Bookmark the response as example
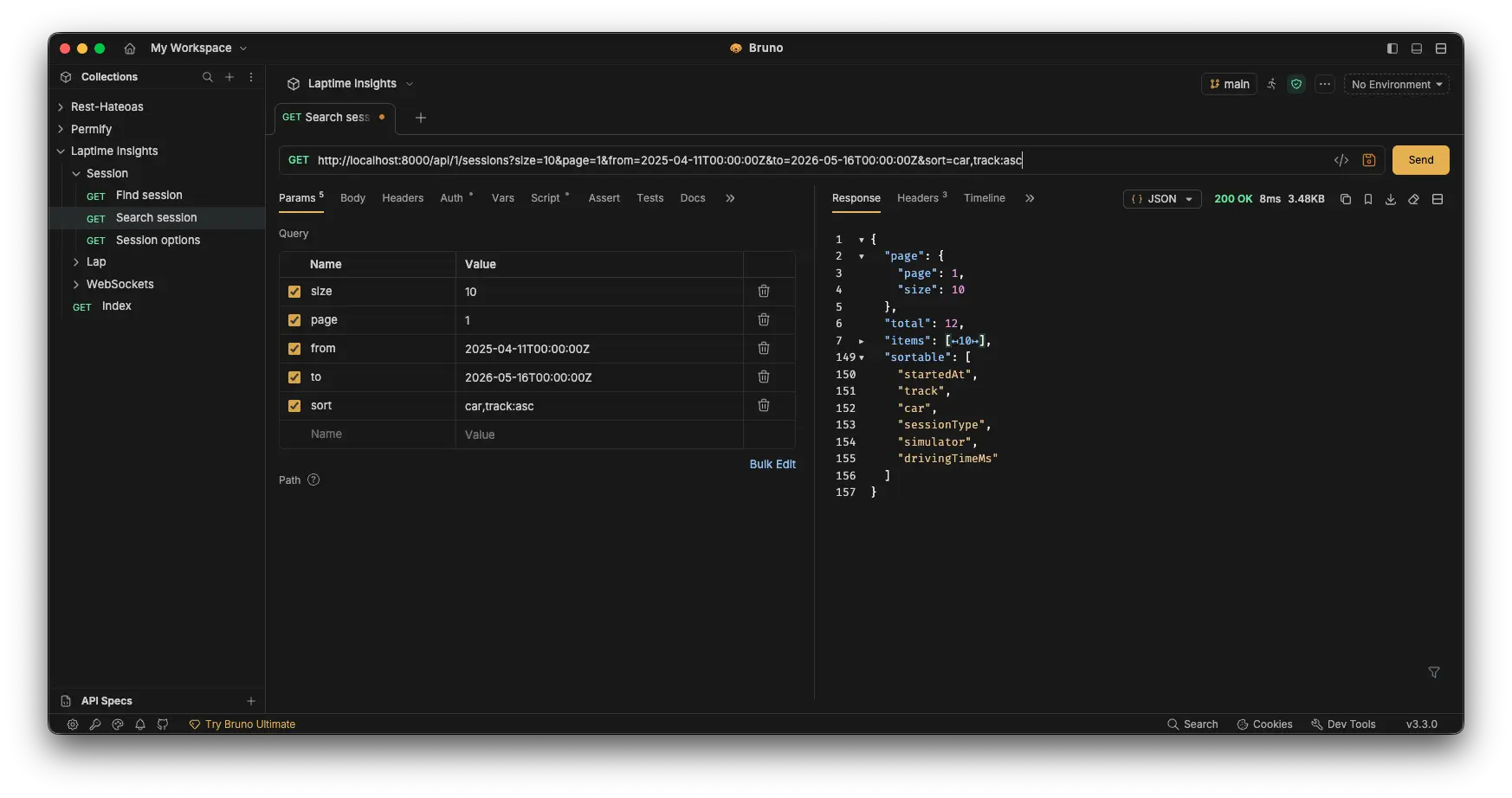The height and width of the screenshot is (798, 1512). tap(1368, 199)
